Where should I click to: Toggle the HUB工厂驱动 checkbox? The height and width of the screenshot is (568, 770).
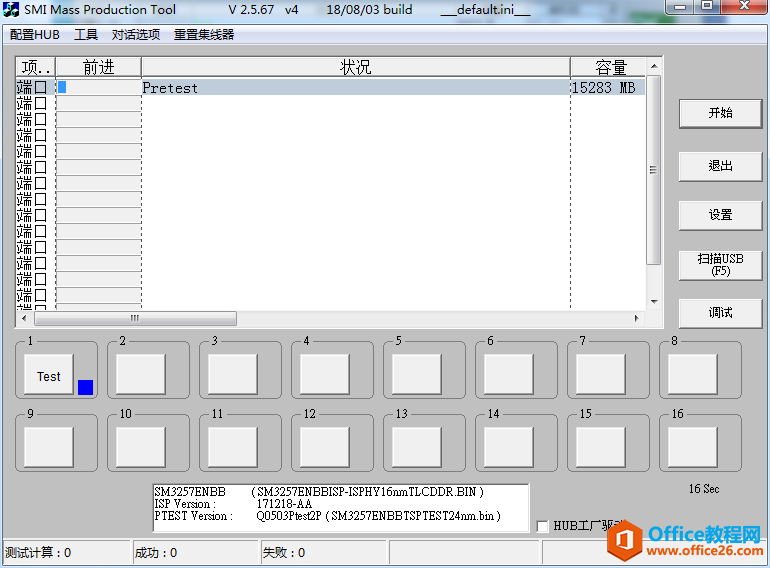click(543, 526)
